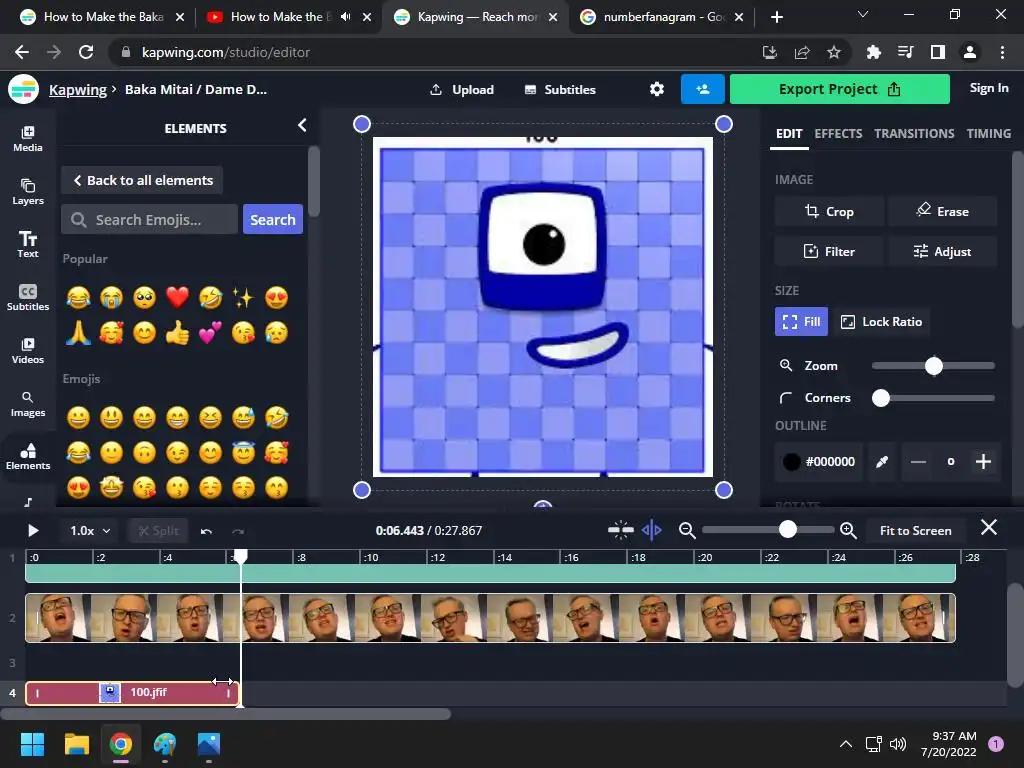Click the Kapwing breadcrumb link
Image resolution: width=1024 pixels, height=768 pixels.
click(78, 89)
